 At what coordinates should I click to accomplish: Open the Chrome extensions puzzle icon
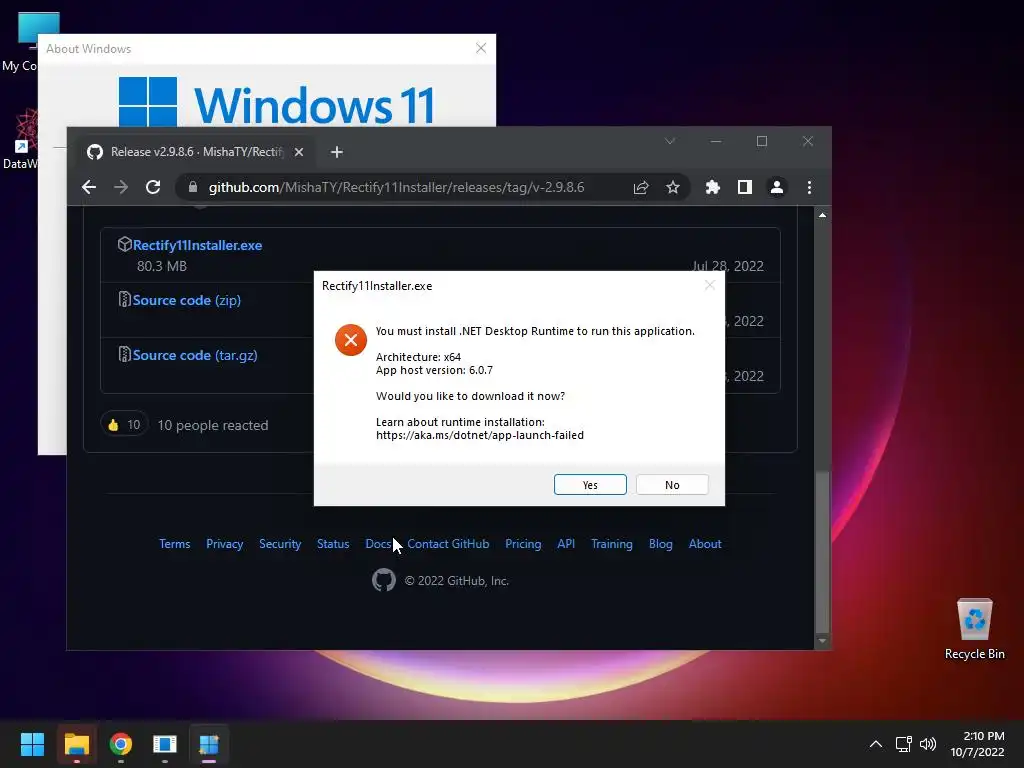(712, 187)
